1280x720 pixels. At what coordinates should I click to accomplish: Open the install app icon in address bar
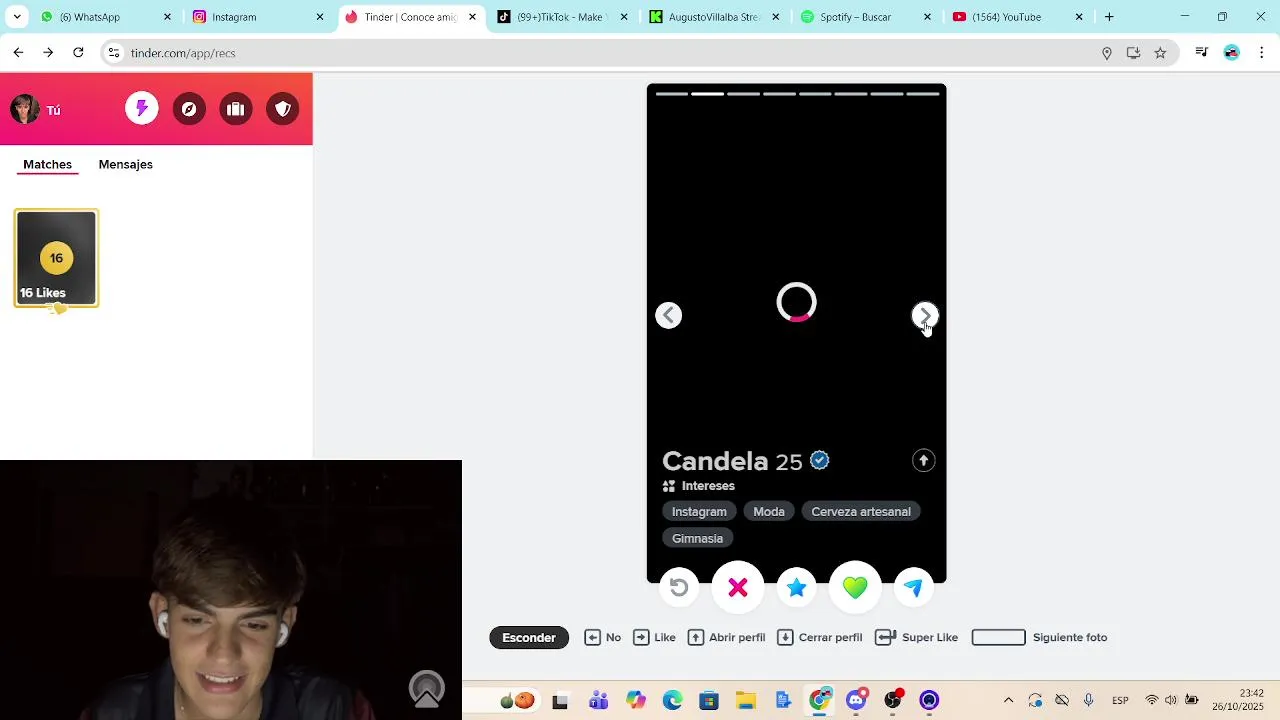[x=1133, y=53]
